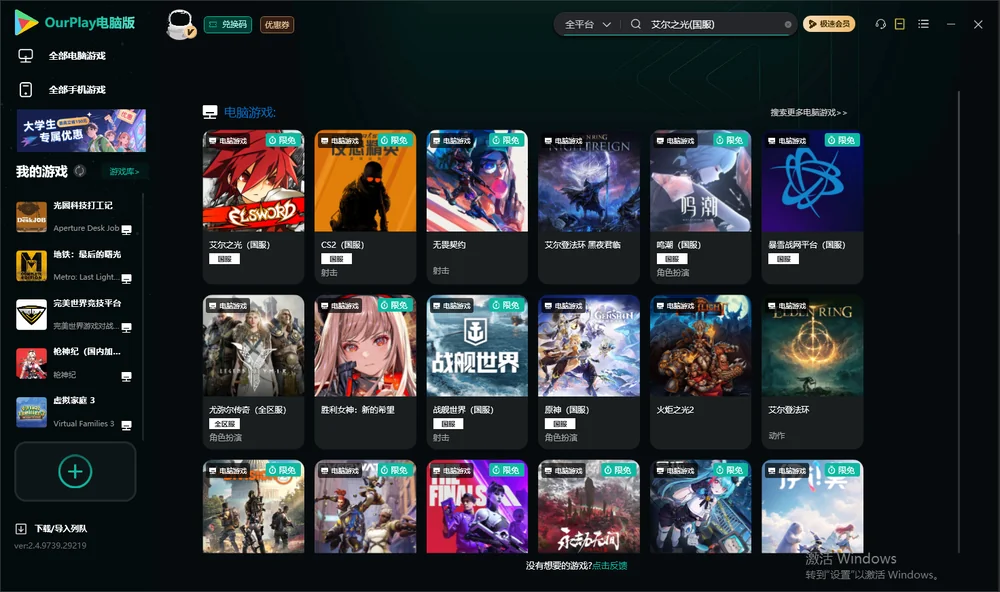1000x592 pixels.
Task: Click the 完美世界竞技平台 game icon
Action: coord(31,314)
